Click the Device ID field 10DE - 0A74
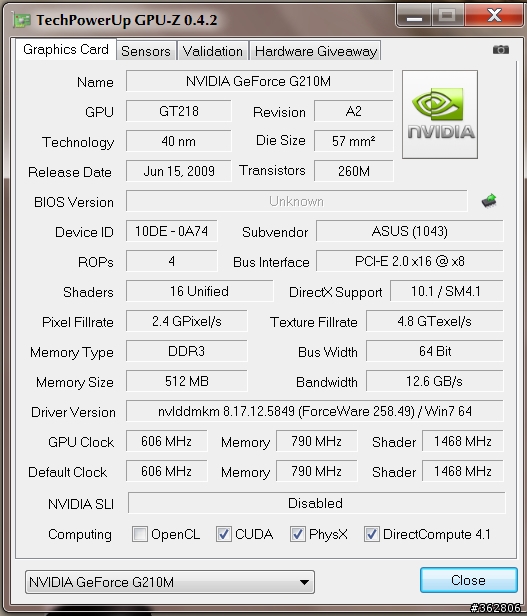The width and height of the screenshot is (527, 616). click(172, 231)
